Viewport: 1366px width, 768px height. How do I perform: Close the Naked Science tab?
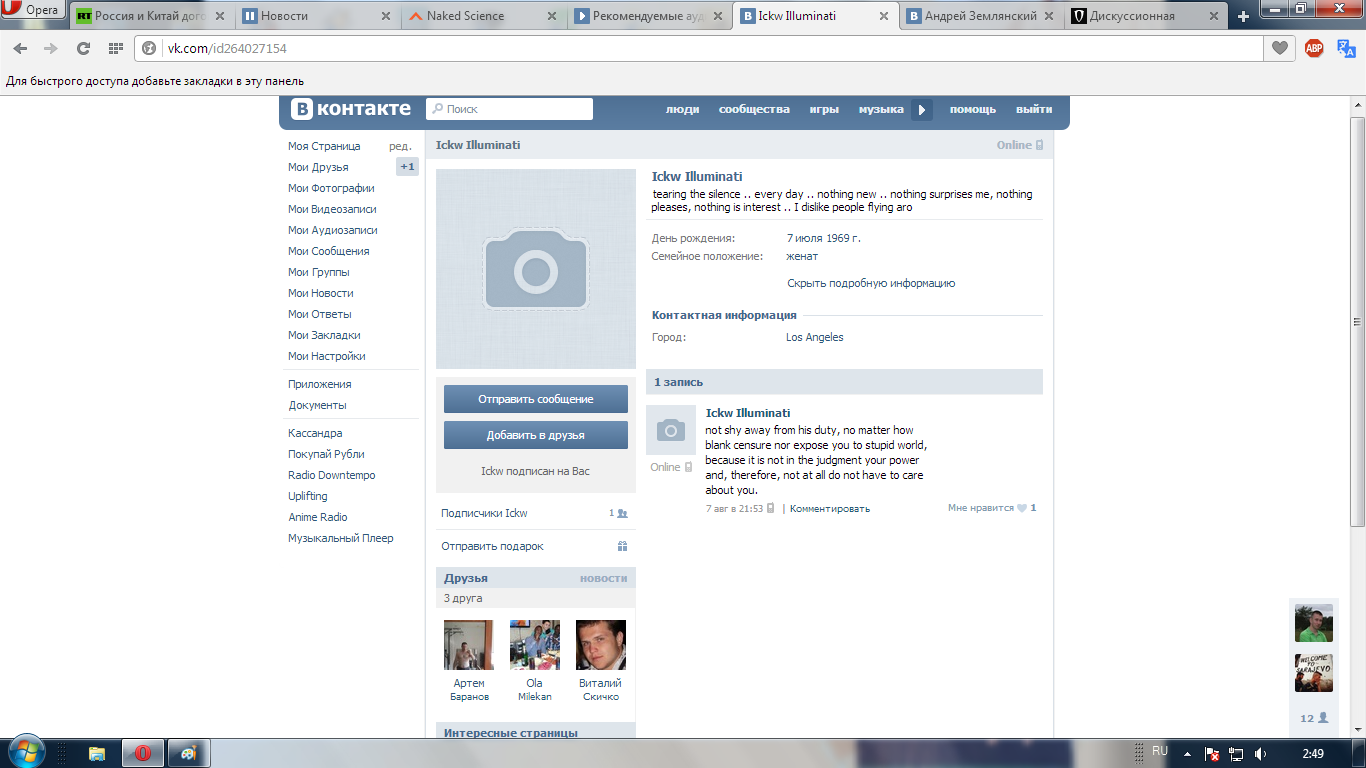click(552, 16)
